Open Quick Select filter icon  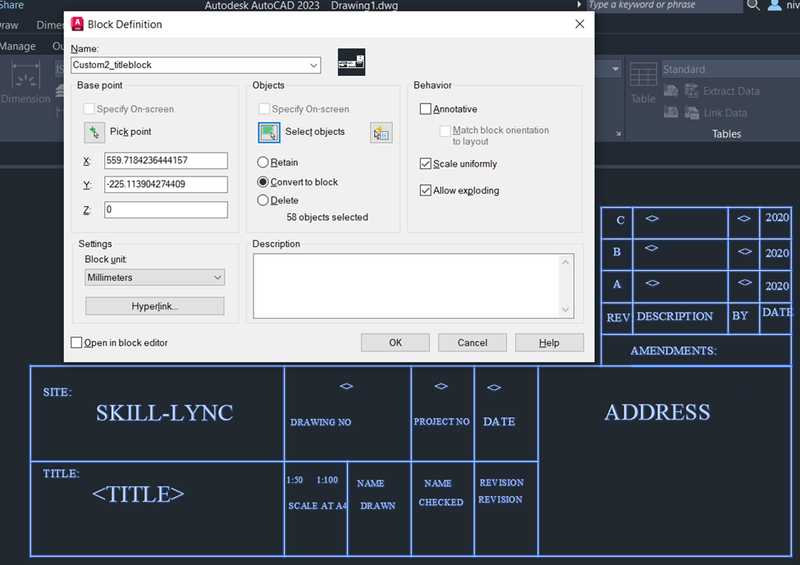click(381, 133)
